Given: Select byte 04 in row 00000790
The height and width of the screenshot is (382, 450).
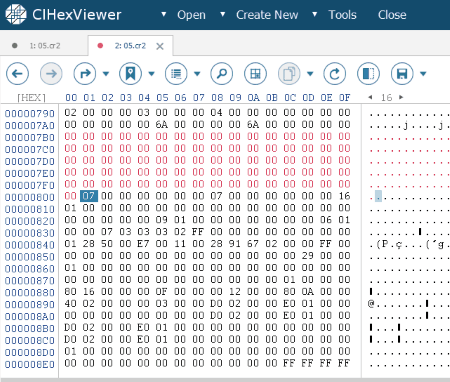Looking at the screenshot, I should [x=216, y=112].
